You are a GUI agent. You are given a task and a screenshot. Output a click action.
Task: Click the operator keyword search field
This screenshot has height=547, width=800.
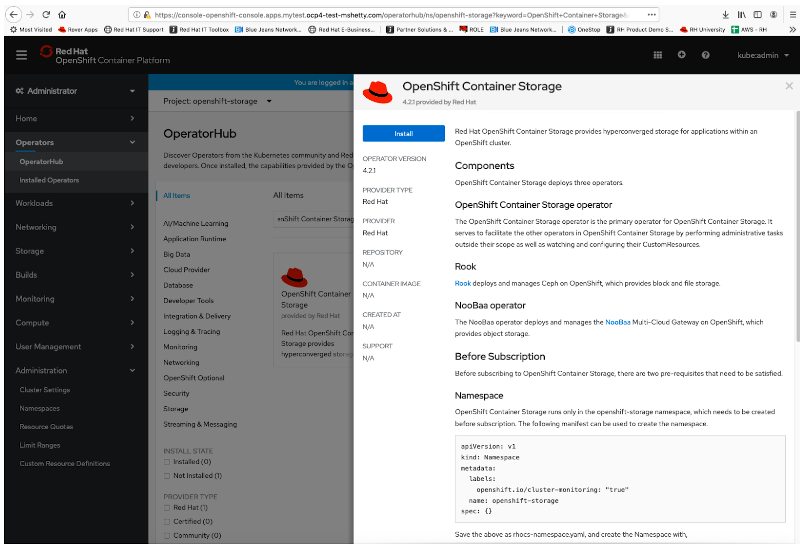(x=314, y=219)
